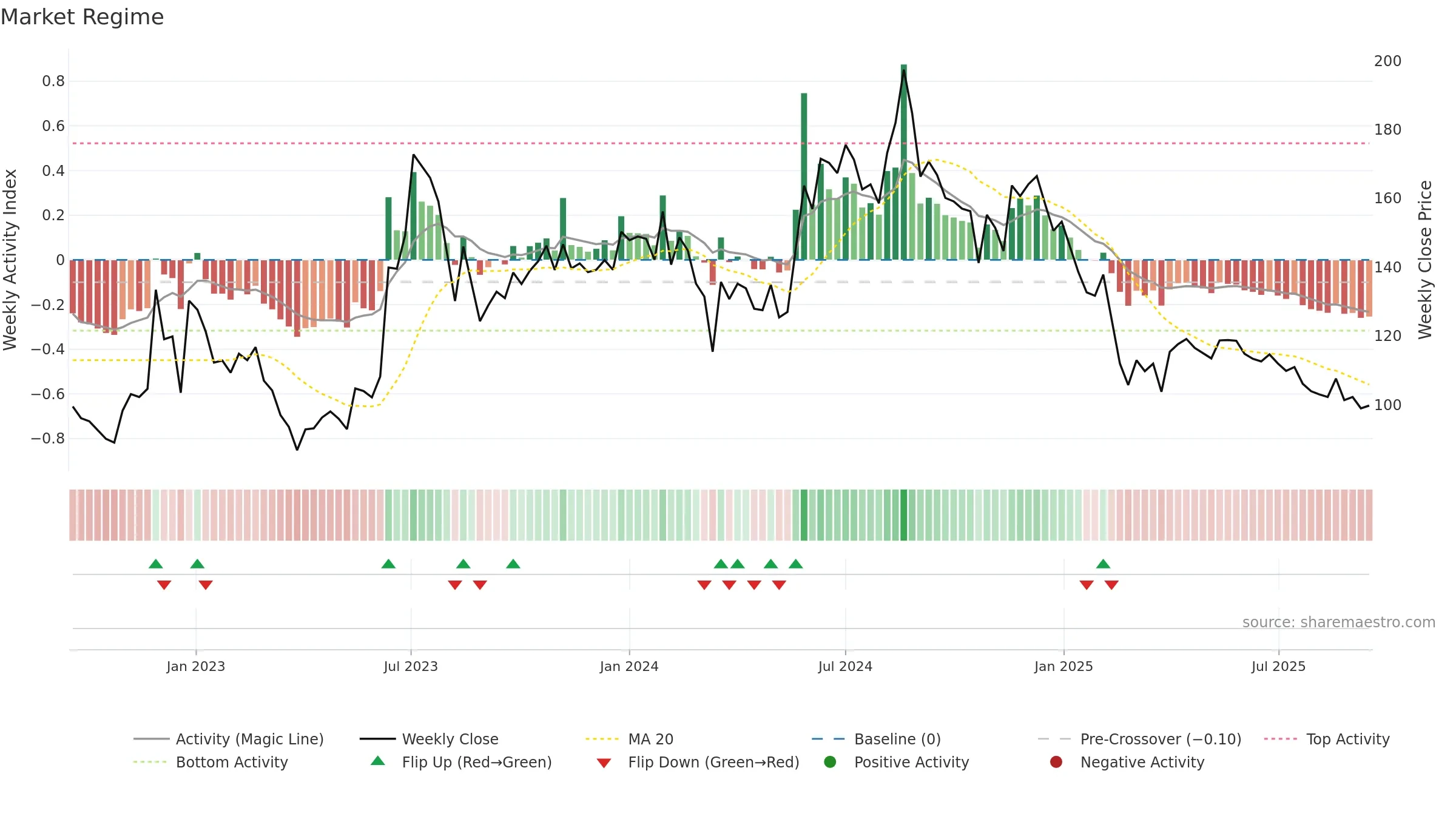Toggle Flip Up (Red→Green) legend entry

pyautogui.click(x=461, y=762)
